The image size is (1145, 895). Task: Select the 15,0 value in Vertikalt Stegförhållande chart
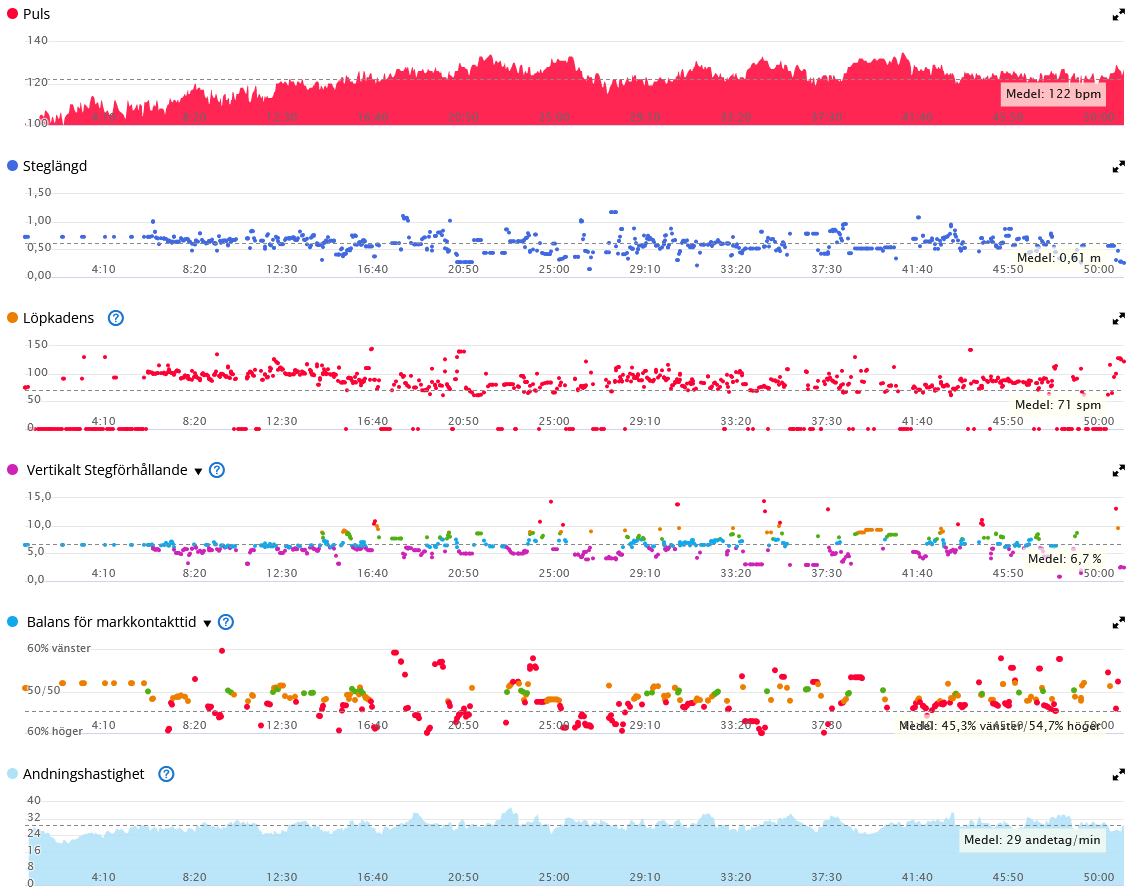tap(39, 496)
